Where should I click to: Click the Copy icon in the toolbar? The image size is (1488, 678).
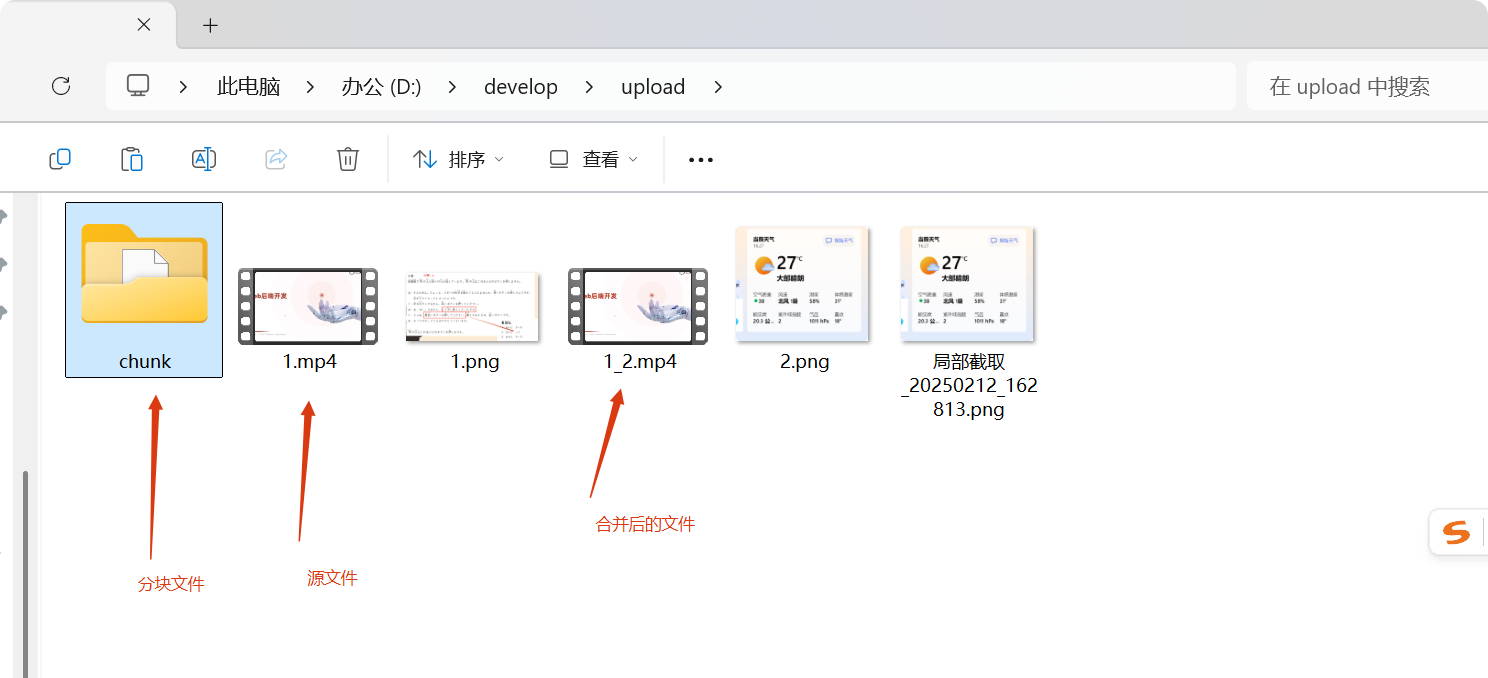pos(60,158)
